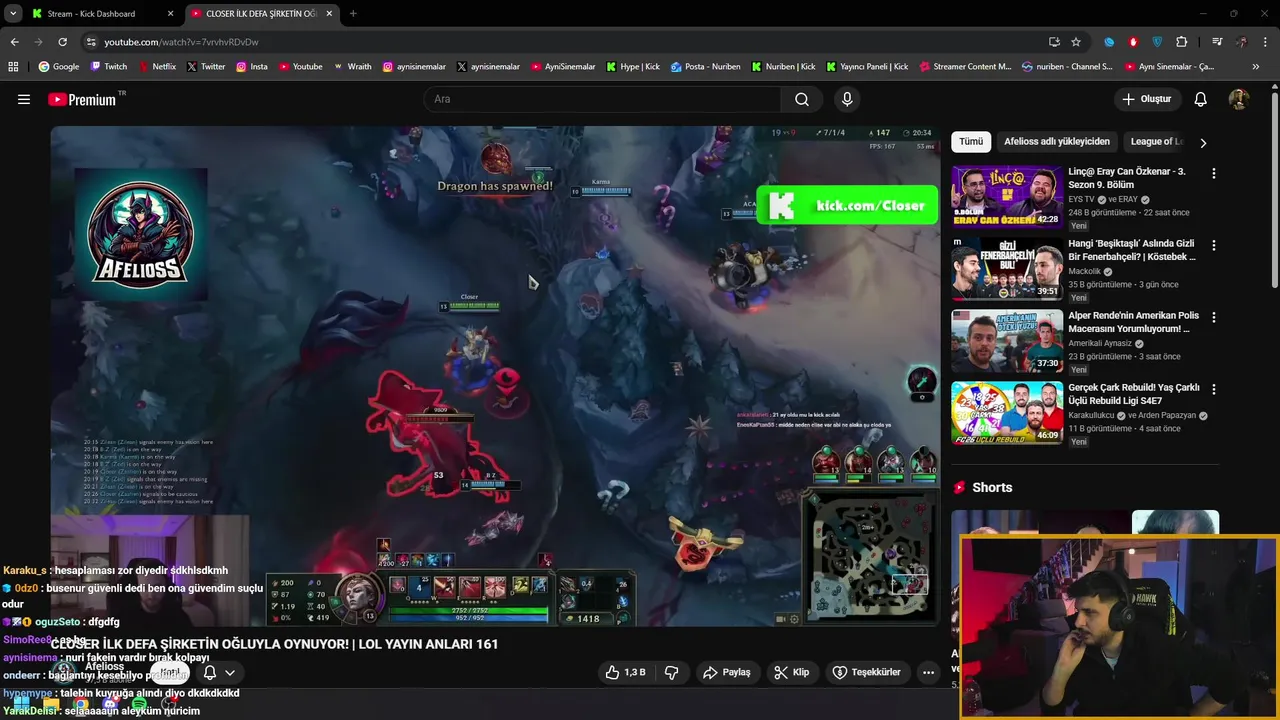Search by voice microphone
Viewport: 1280px width, 720px height.
(x=847, y=99)
